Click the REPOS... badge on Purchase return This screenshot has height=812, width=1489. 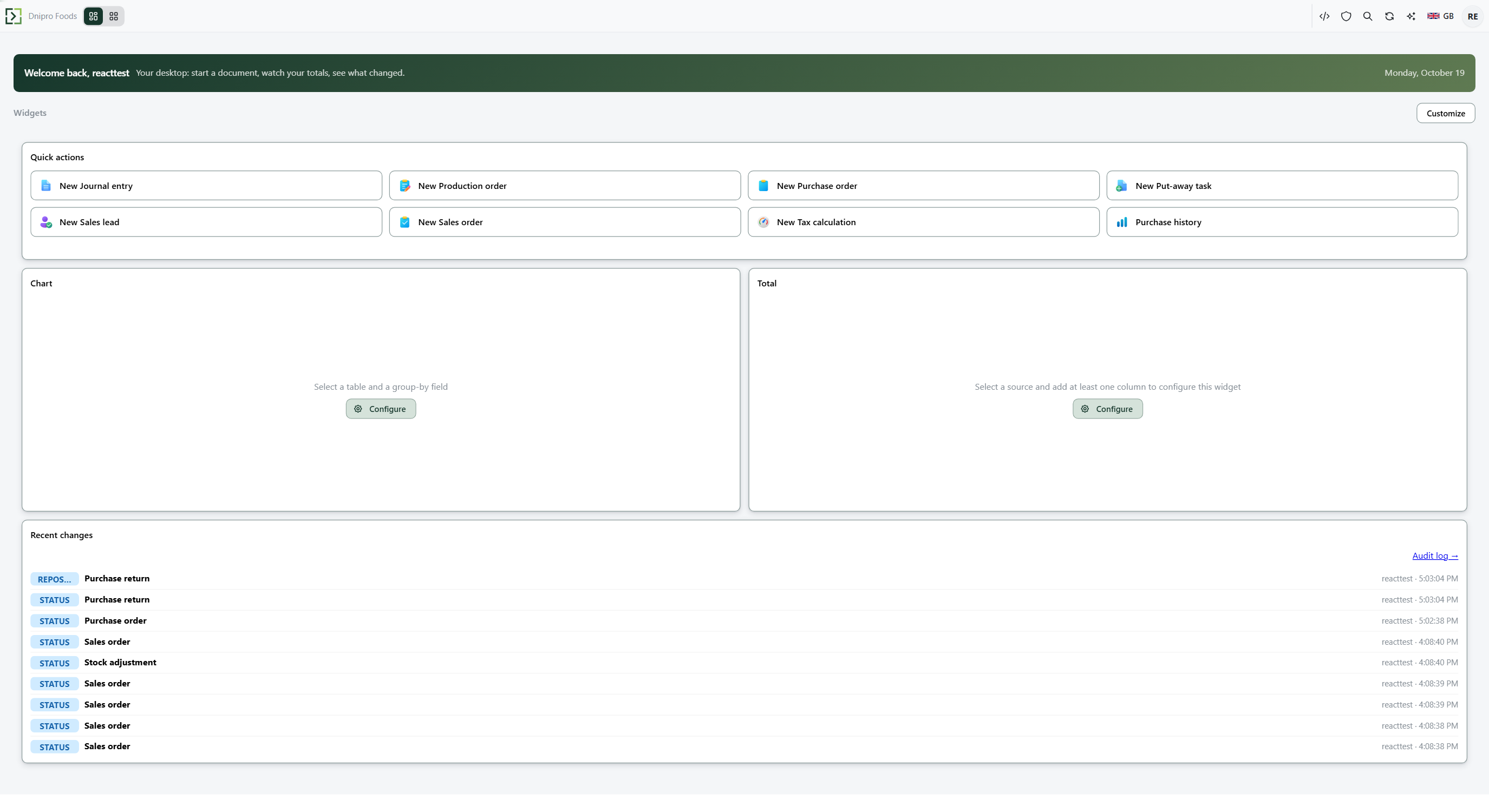[x=54, y=579]
